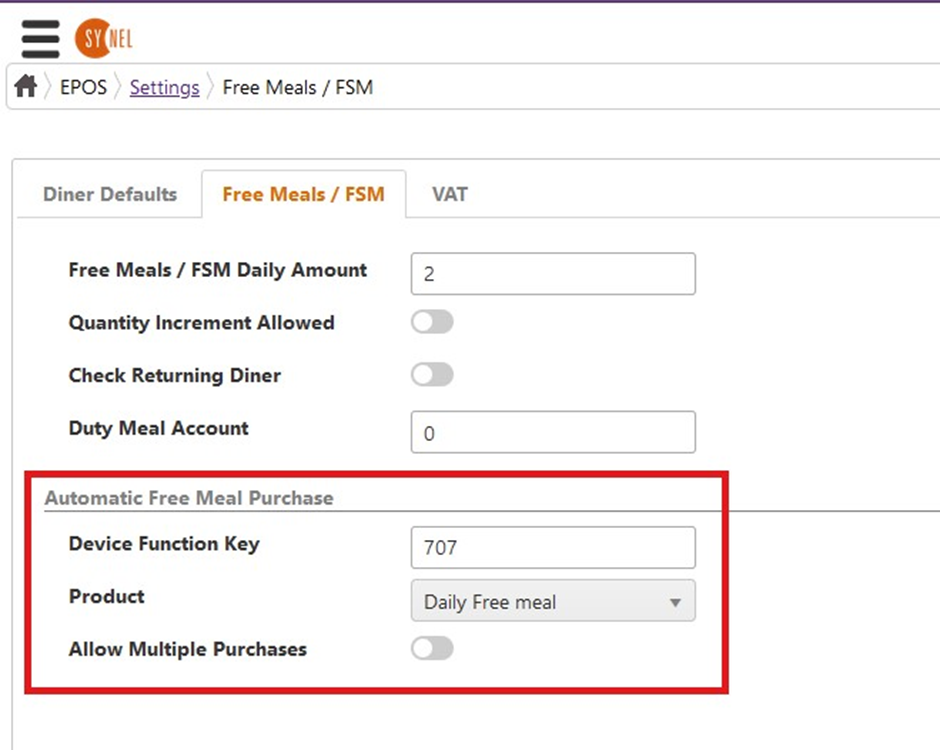This screenshot has height=750, width=940.
Task: Select the Free Meals / FSM tab
Action: (x=303, y=194)
